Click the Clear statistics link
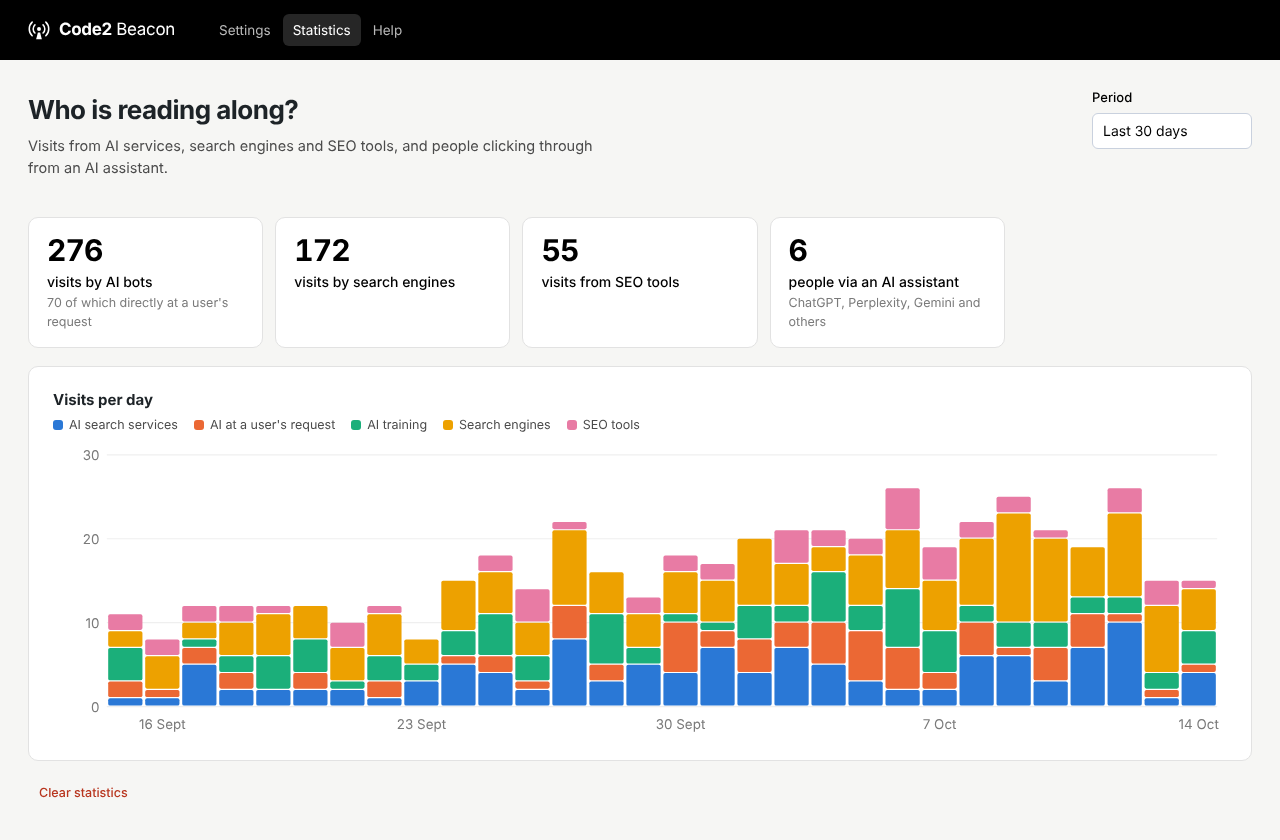 click(83, 793)
